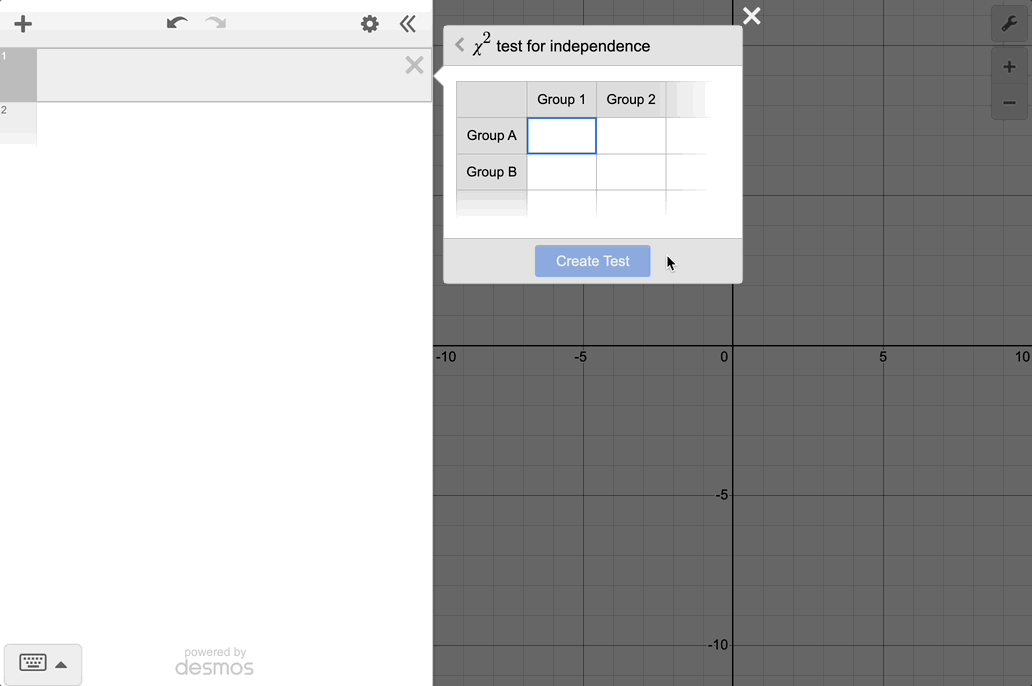
Task: Undo the last action
Action: (177, 23)
